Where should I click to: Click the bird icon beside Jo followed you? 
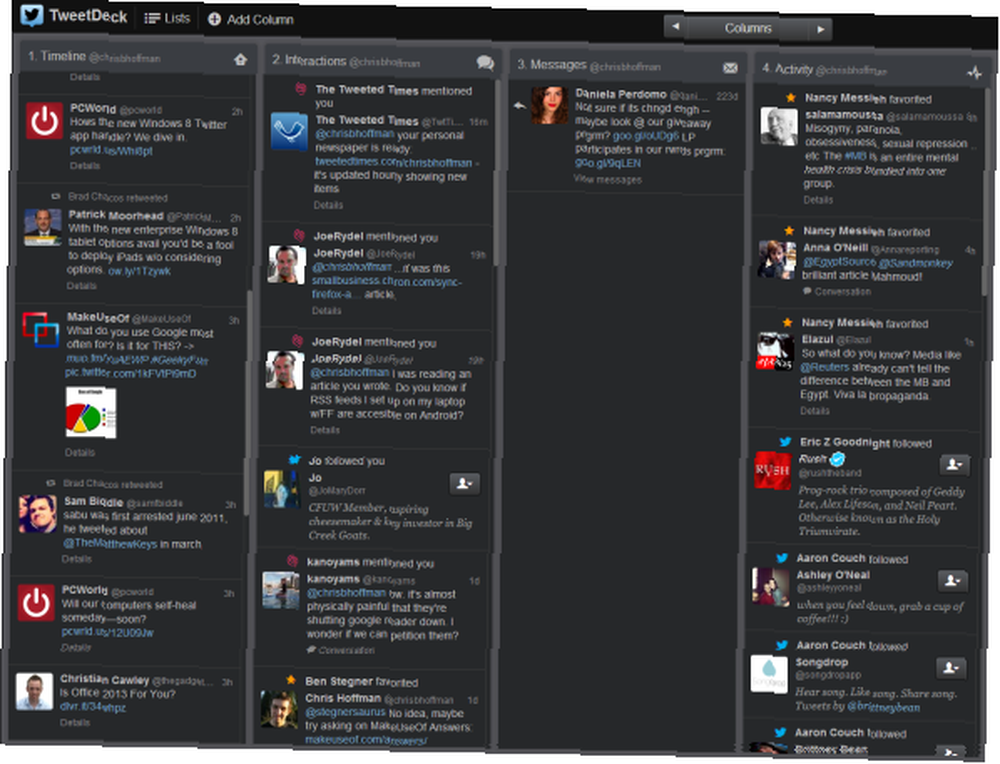click(295, 459)
